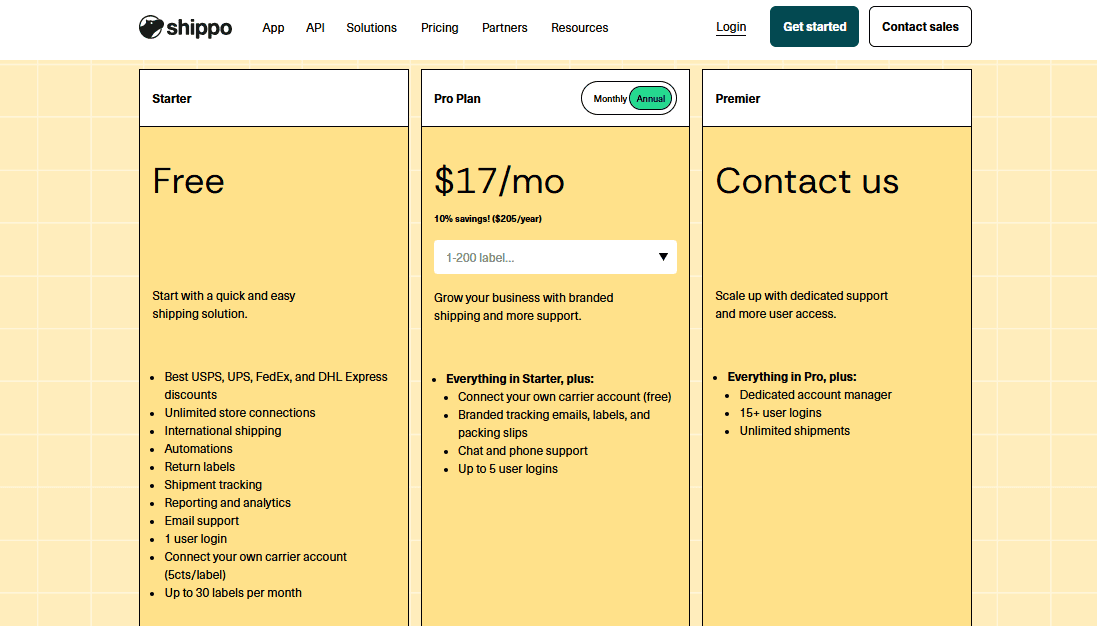Open the Solutions menu
The height and width of the screenshot is (626, 1097).
tap(371, 28)
